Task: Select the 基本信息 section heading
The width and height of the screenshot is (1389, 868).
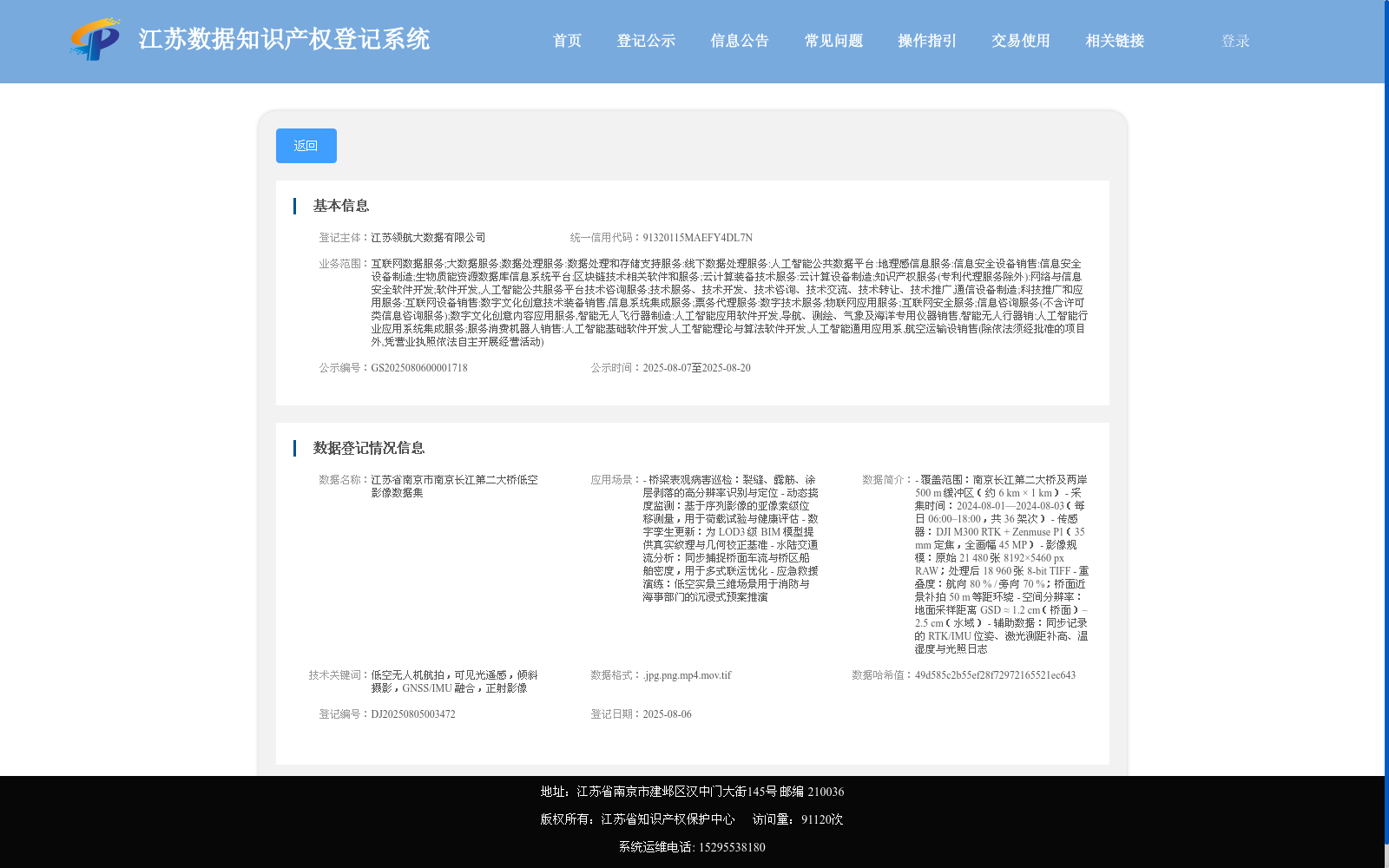Action: point(341,206)
